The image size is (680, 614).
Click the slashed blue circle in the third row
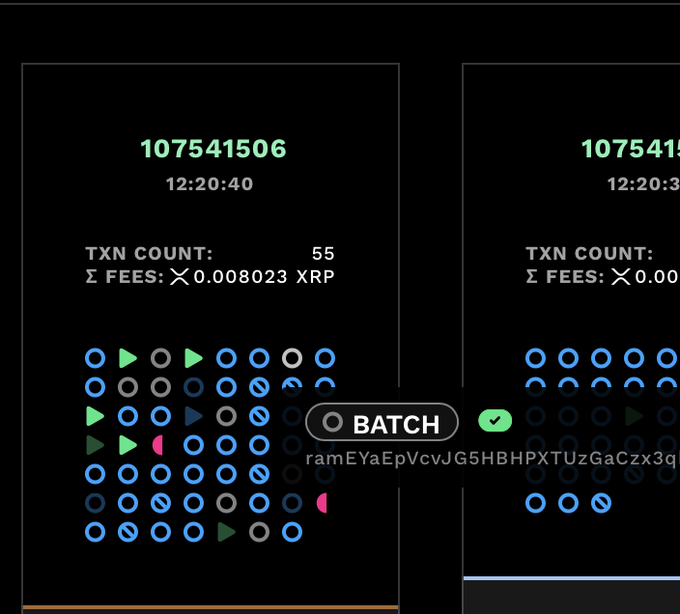pyautogui.click(x=259, y=416)
